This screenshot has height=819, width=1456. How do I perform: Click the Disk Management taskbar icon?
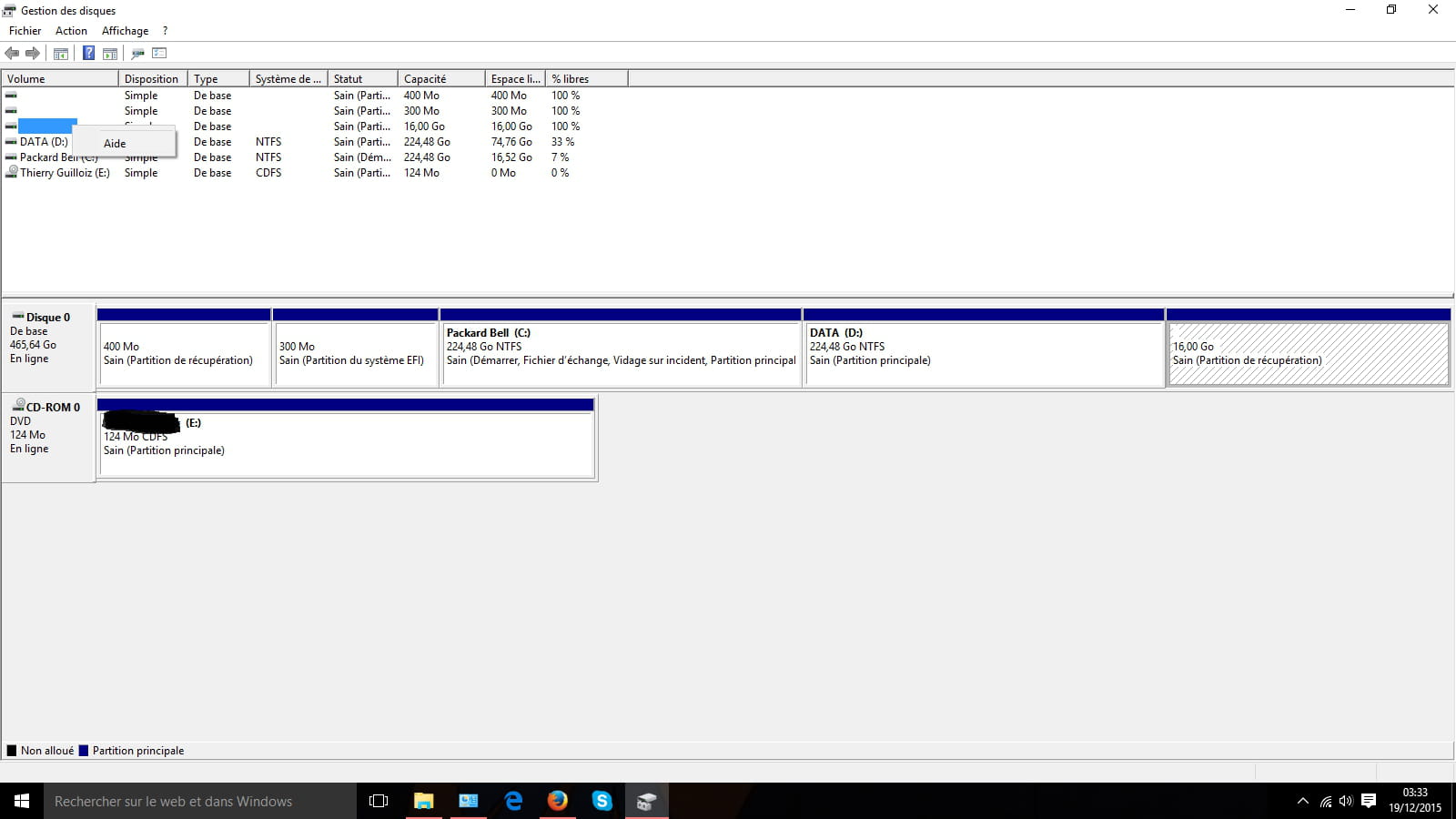pyautogui.click(x=647, y=801)
